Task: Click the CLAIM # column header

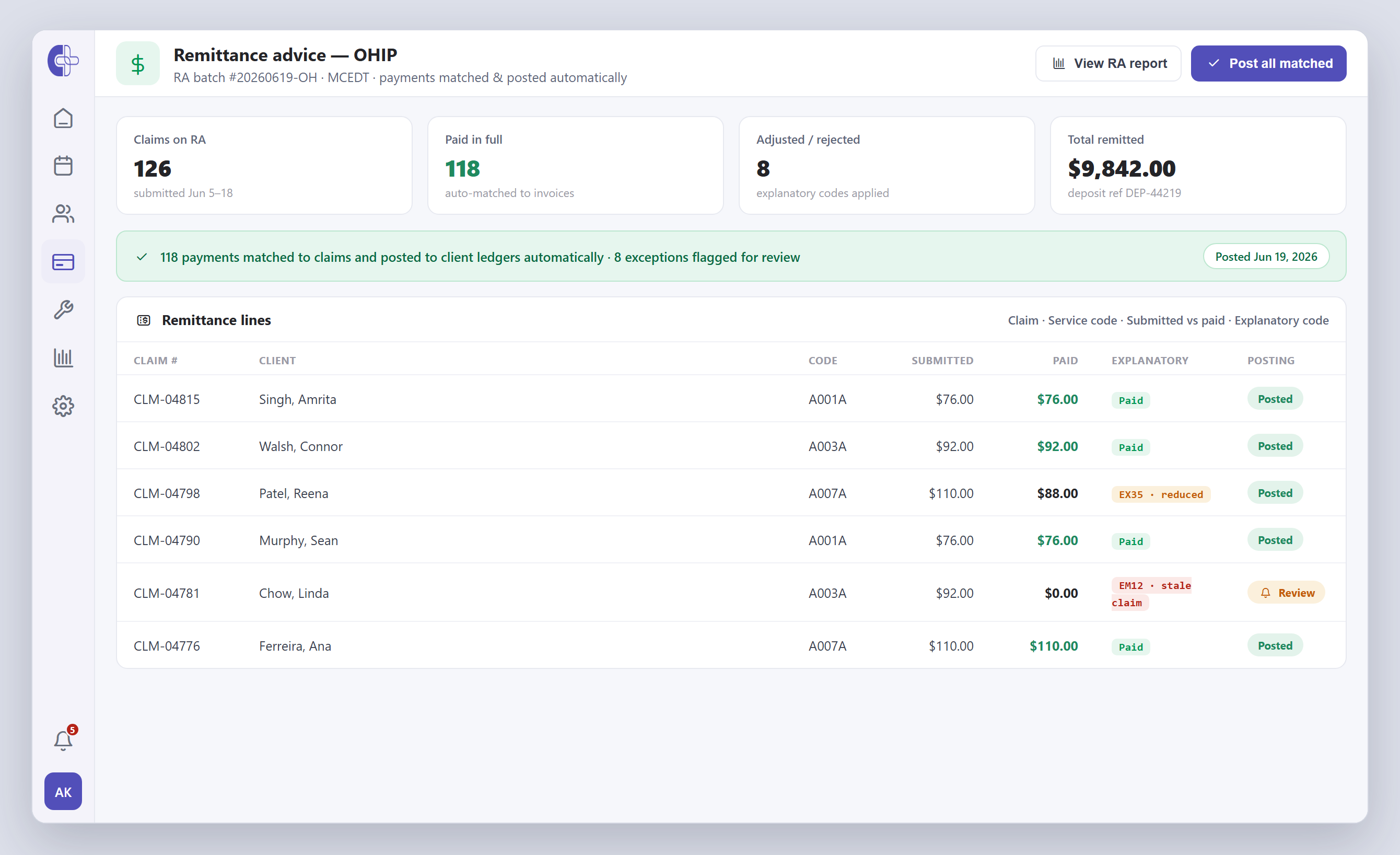Action: pos(156,361)
